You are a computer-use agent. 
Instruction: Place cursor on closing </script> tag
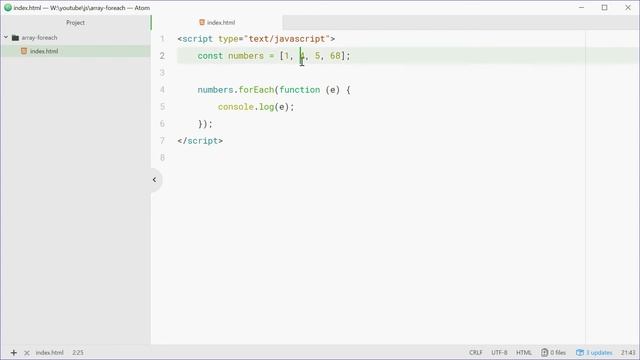(x=200, y=141)
